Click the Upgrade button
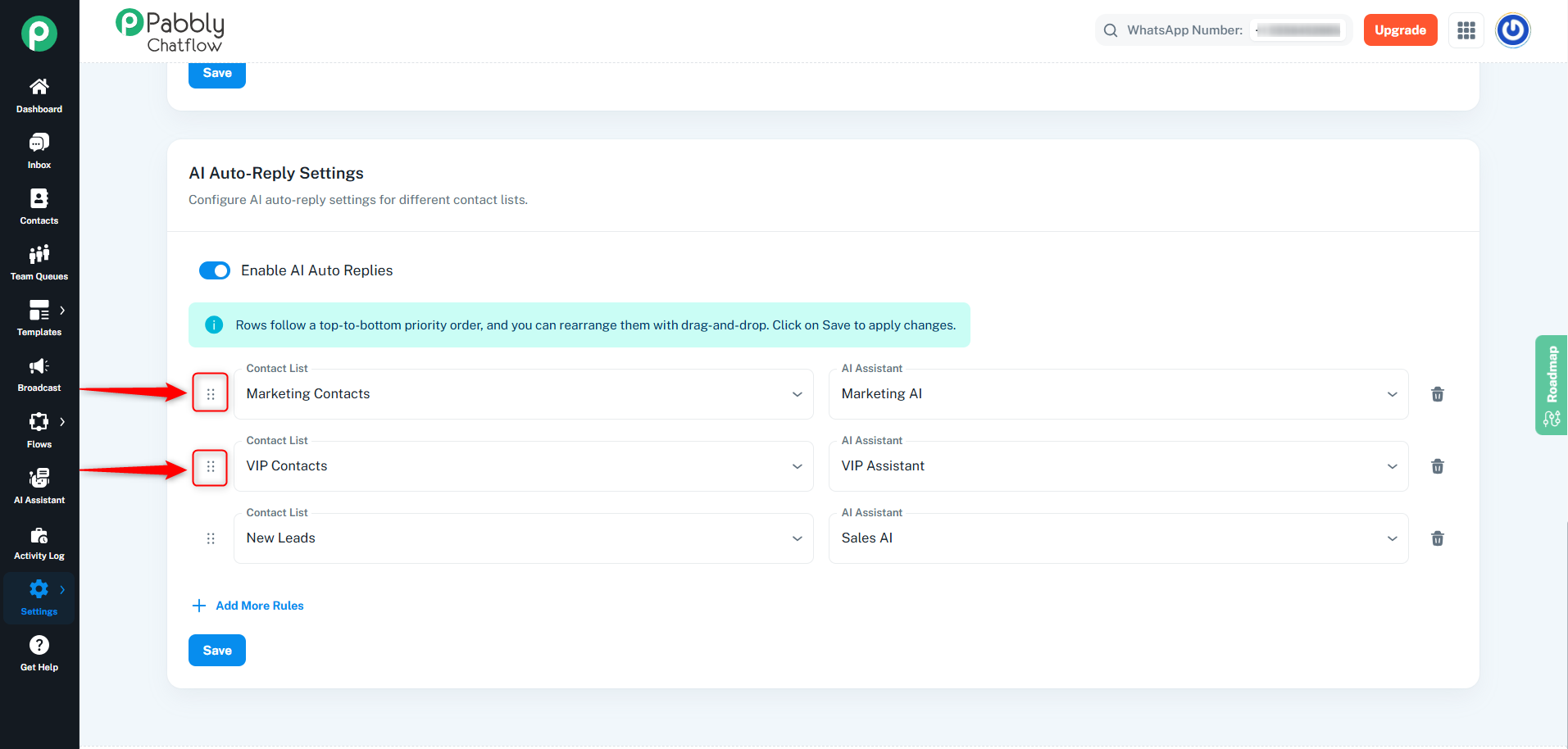 click(x=1400, y=30)
